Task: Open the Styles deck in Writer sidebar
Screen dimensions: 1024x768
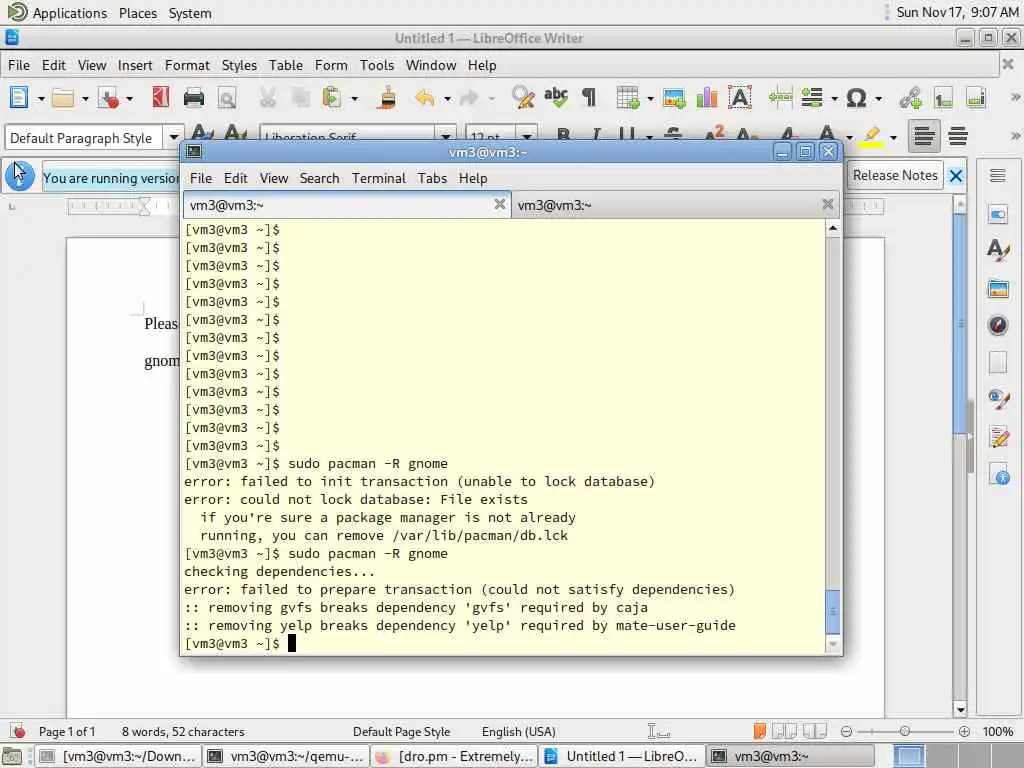Action: click(x=998, y=250)
